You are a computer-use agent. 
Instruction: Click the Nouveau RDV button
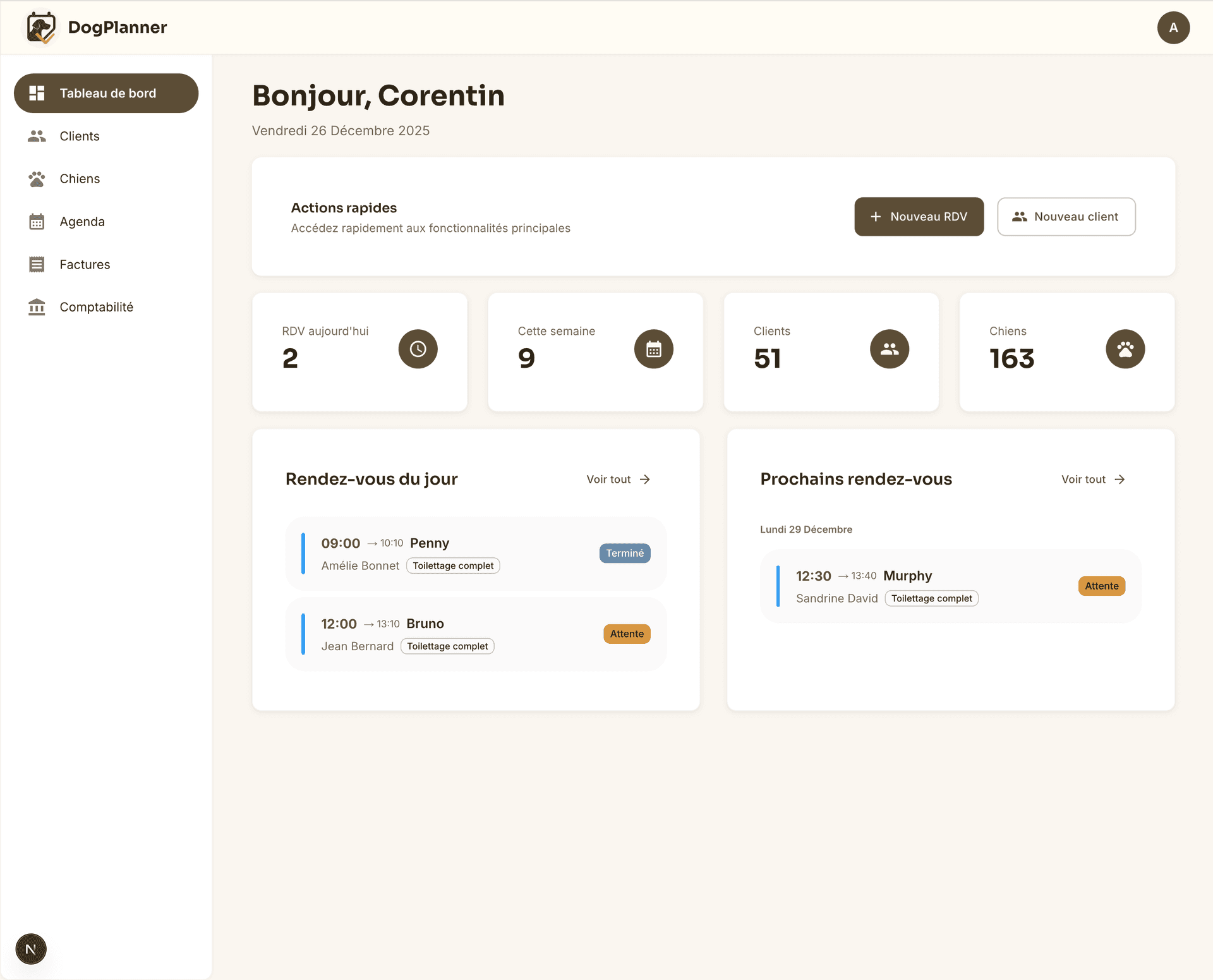(x=919, y=217)
